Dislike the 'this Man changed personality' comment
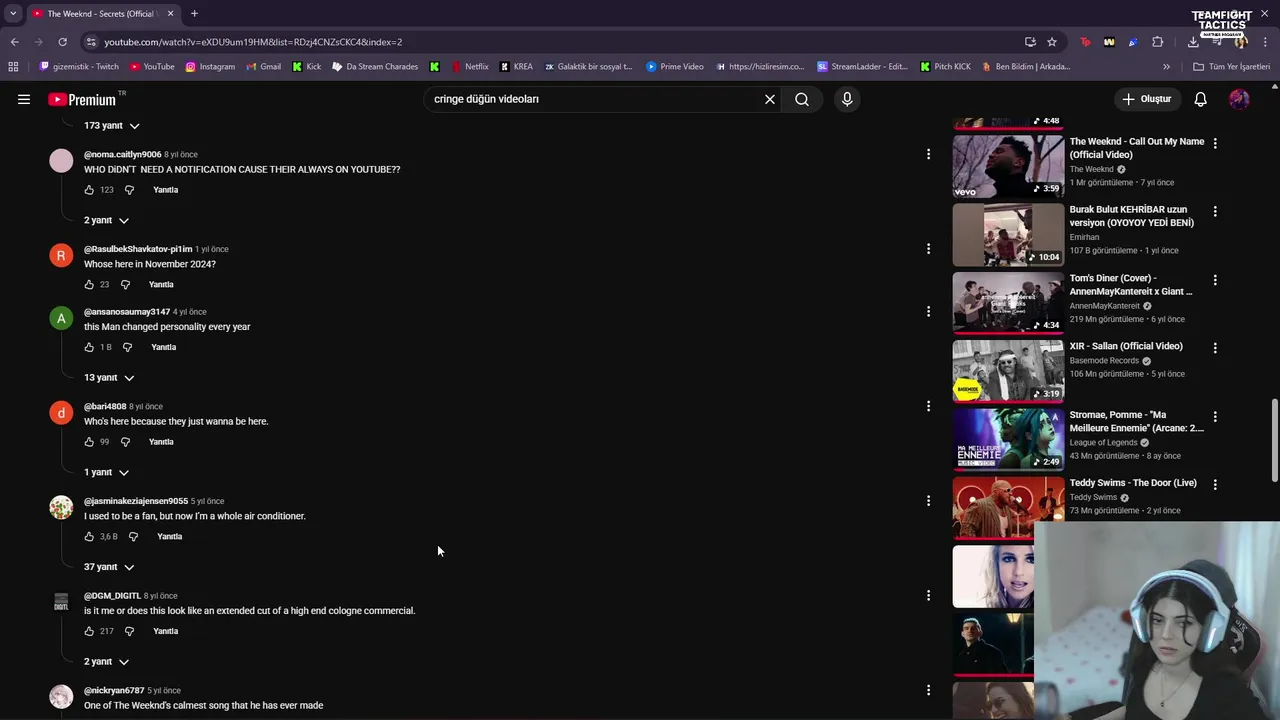The width and height of the screenshot is (1280, 720). click(x=127, y=347)
